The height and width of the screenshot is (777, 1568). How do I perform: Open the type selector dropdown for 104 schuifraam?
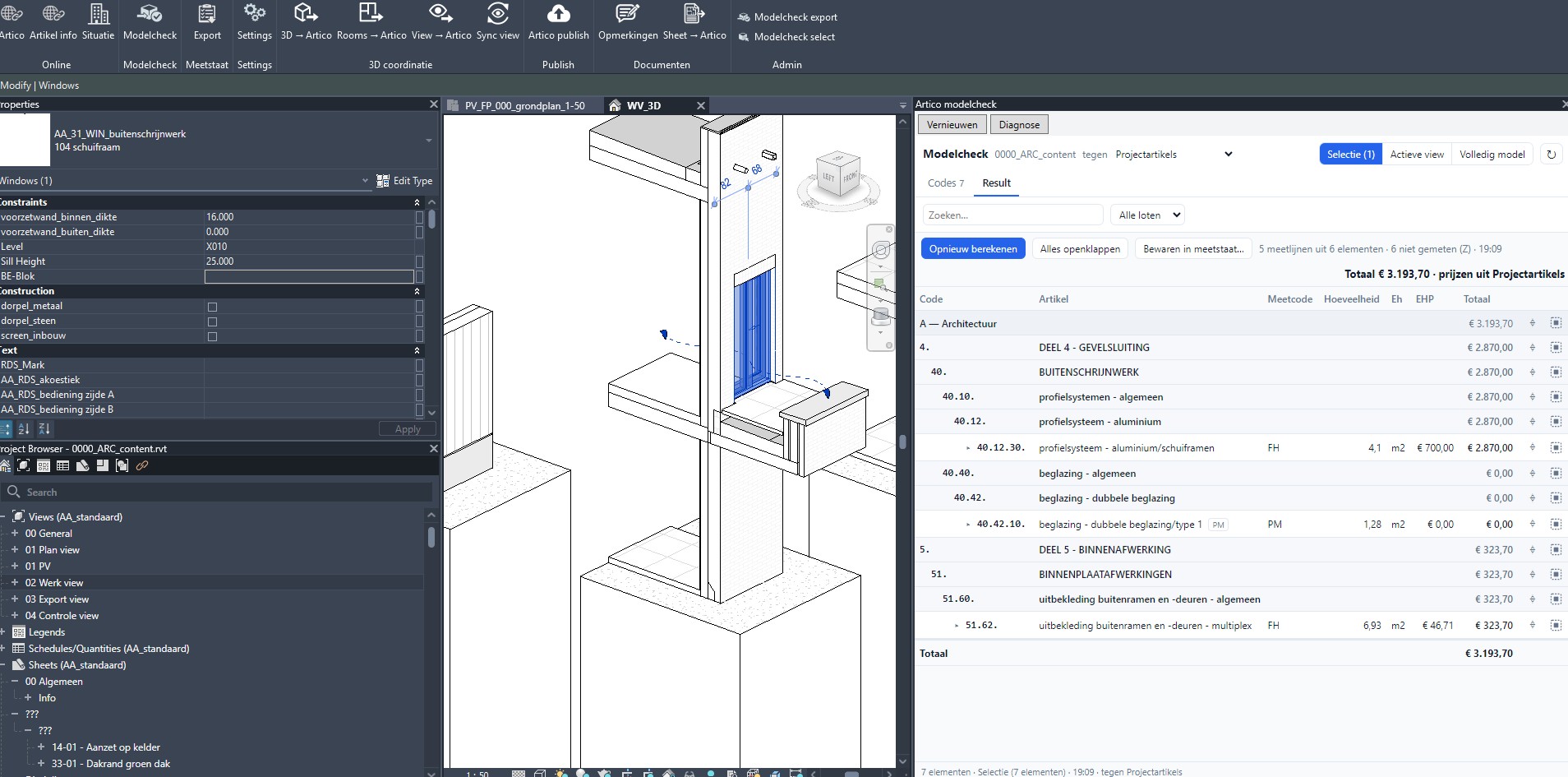(428, 141)
